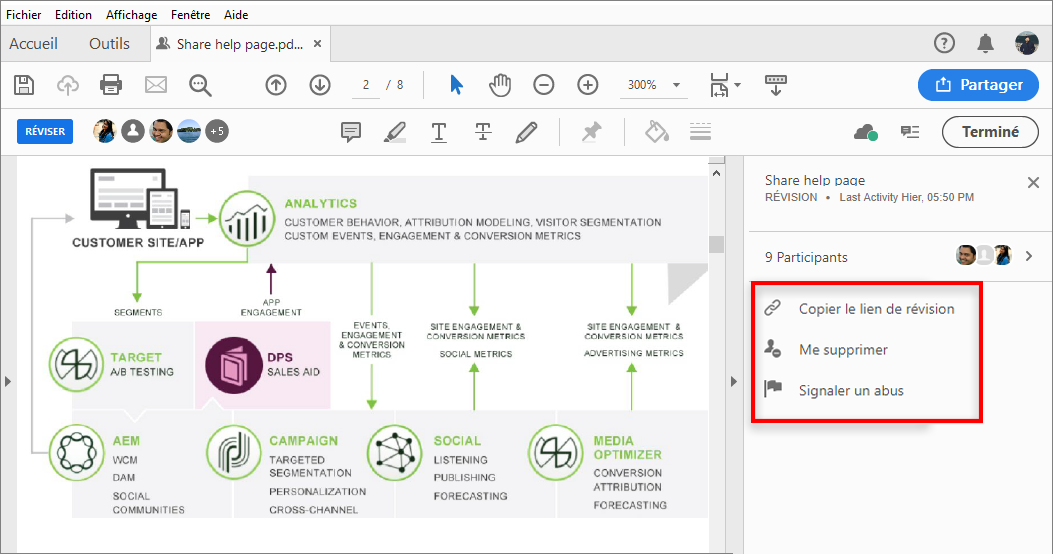Image resolution: width=1053 pixels, height=554 pixels.
Task: Toggle the comments list panel icon
Action: (x=910, y=132)
